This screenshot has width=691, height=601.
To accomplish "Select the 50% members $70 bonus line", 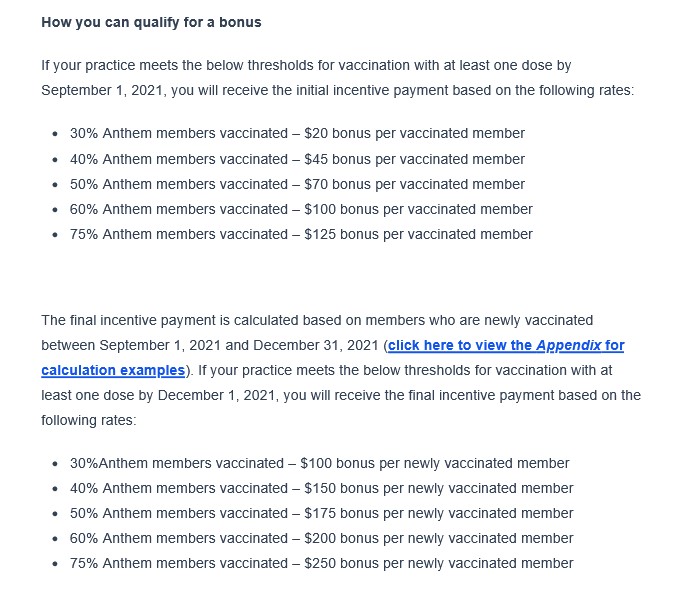I will [297, 184].
